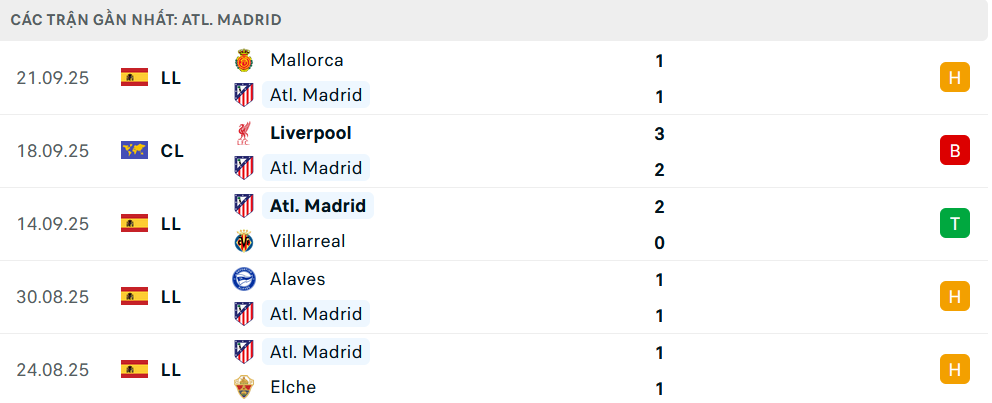Click the Liverpool club crest icon
Image resolution: width=992 pixels, height=403 pixels.
click(x=243, y=133)
